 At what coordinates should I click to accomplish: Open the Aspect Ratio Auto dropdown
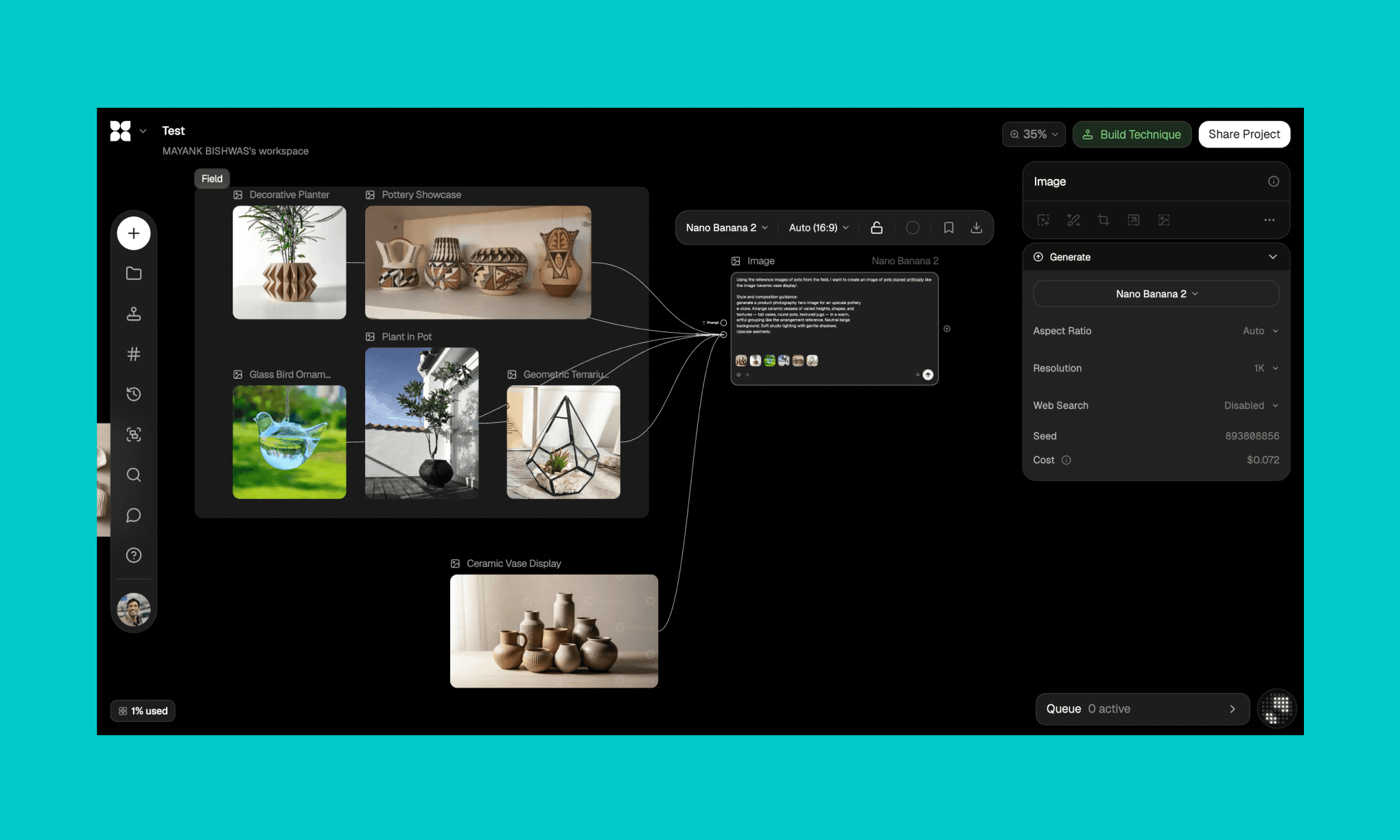pos(1261,331)
